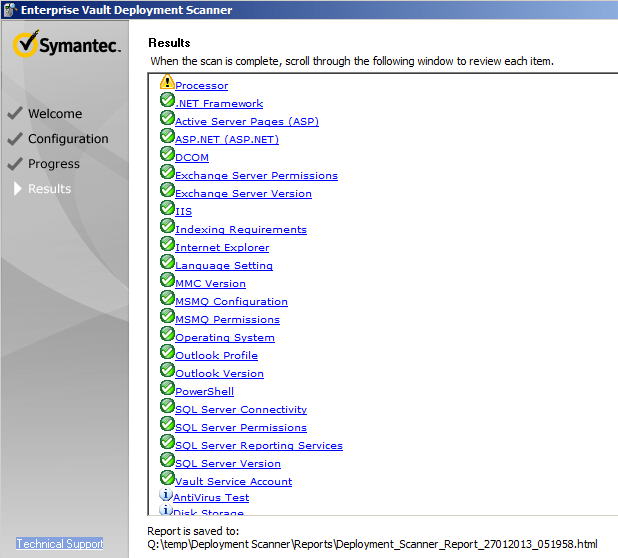Image resolution: width=618 pixels, height=558 pixels.
Task: Click the saved report file path text
Action: (372, 545)
